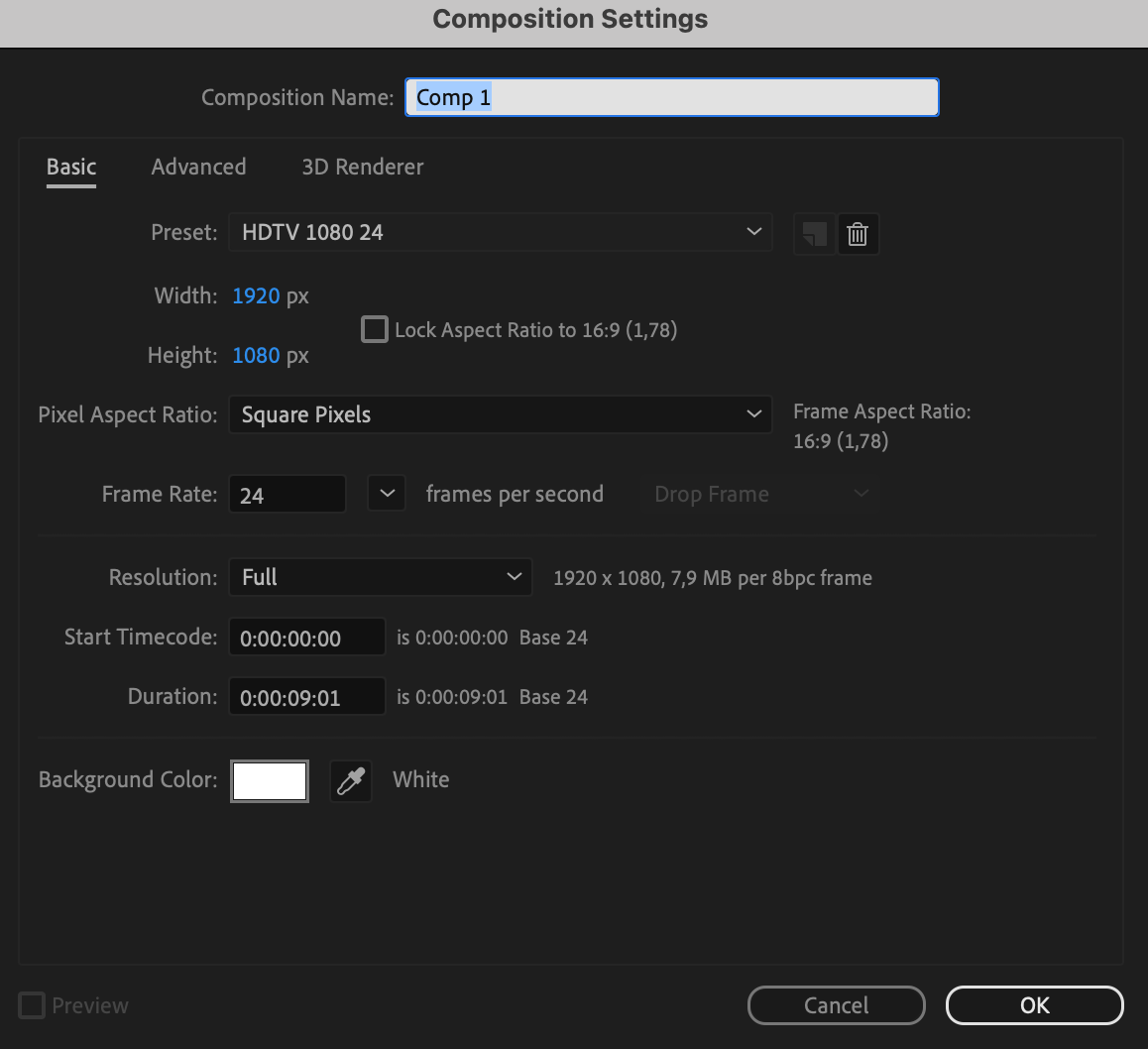The width and height of the screenshot is (1148, 1049).
Task: Click the Frame Rate value field
Action: [x=287, y=495]
